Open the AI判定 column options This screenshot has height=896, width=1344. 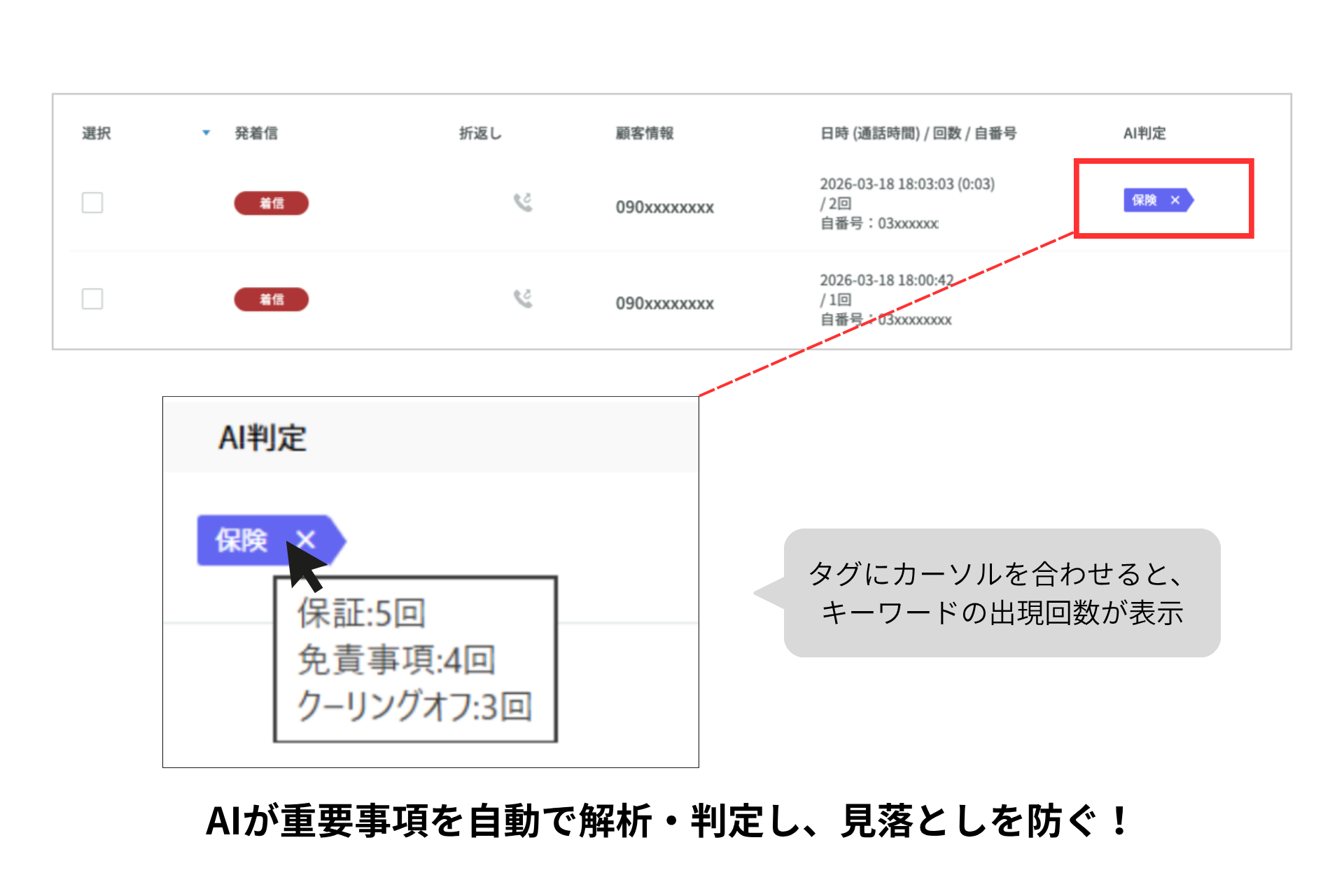tap(1145, 133)
